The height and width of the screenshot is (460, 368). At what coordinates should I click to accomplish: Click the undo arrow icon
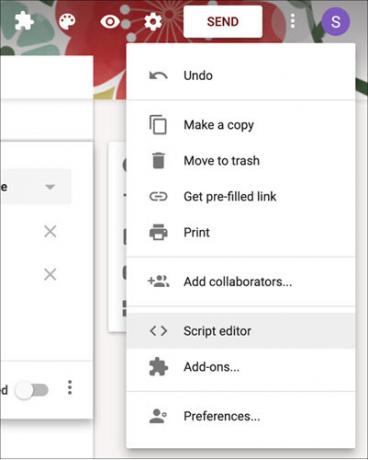[158, 76]
